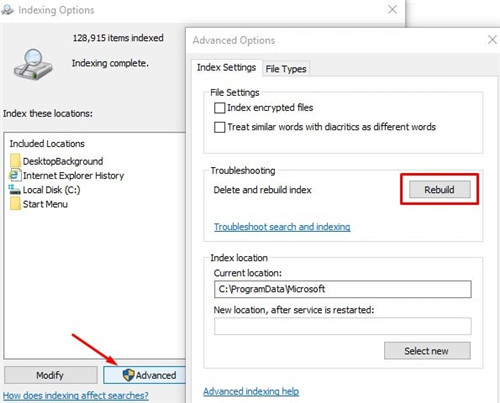The width and height of the screenshot is (500, 403).
Task: Open Troubleshoot search and indexing link
Action: pos(282,227)
